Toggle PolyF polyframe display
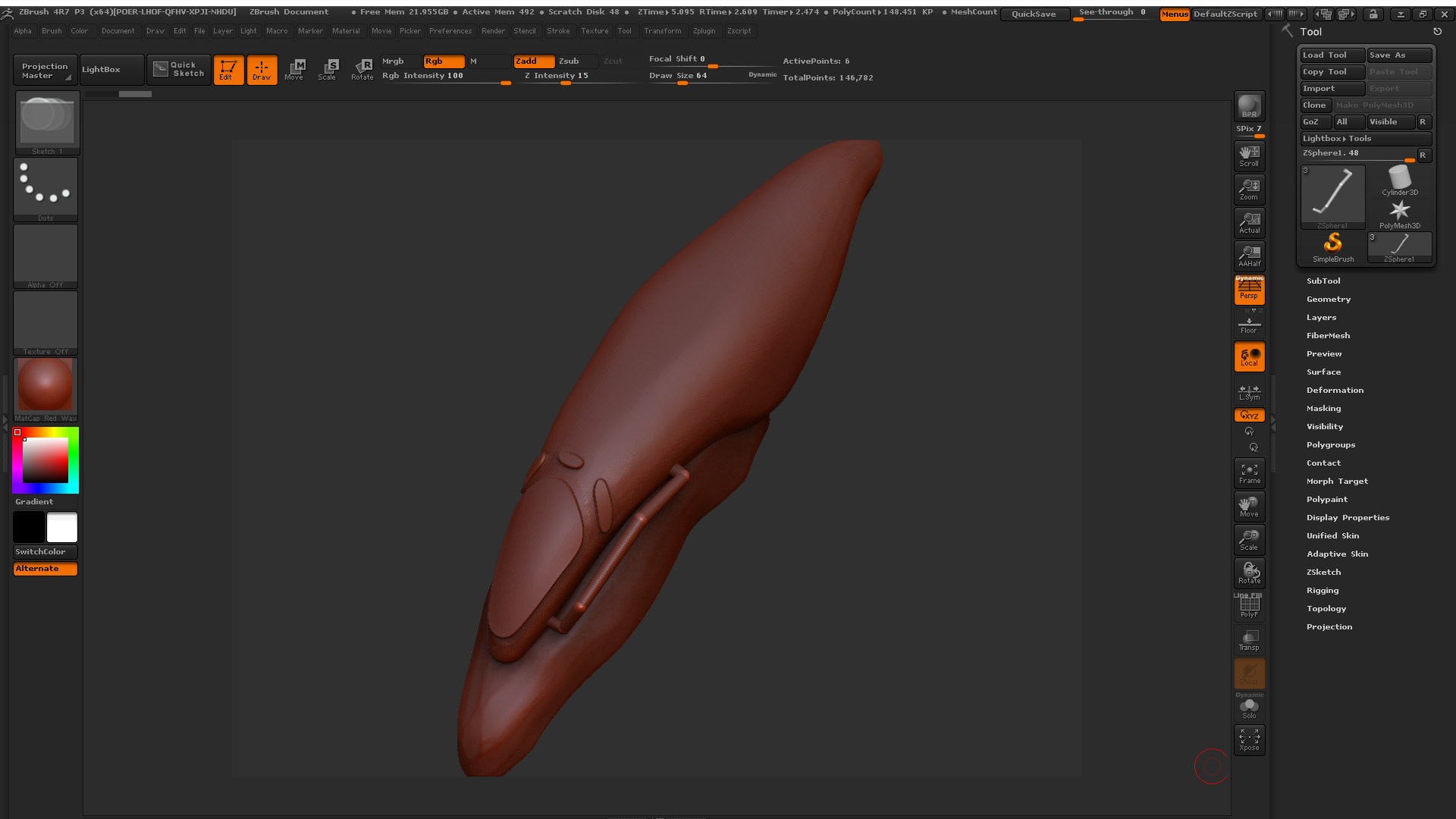 pyautogui.click(x=1249, y=607)
